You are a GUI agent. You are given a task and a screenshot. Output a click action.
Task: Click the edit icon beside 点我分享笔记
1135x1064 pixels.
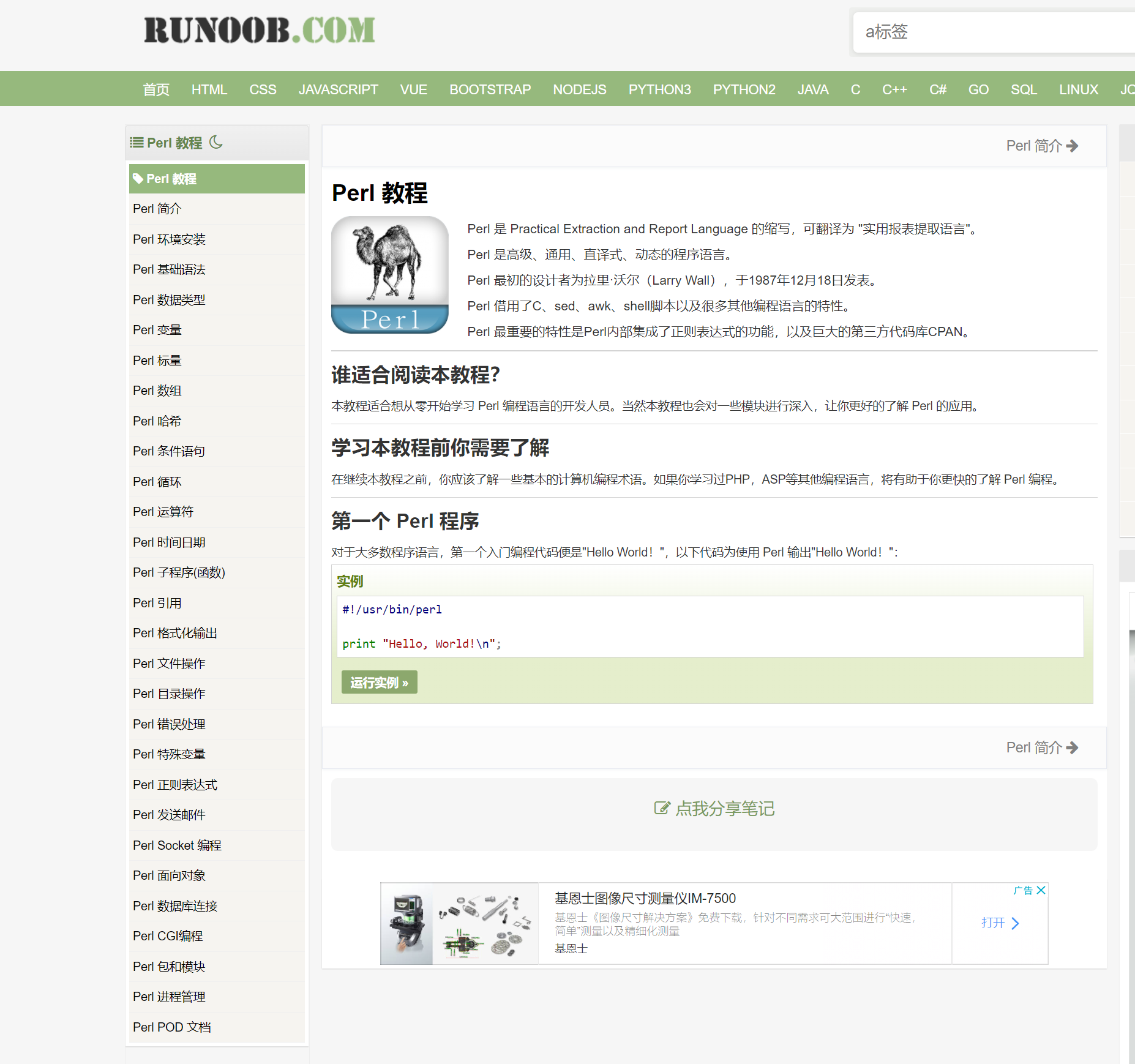point(662,808)
